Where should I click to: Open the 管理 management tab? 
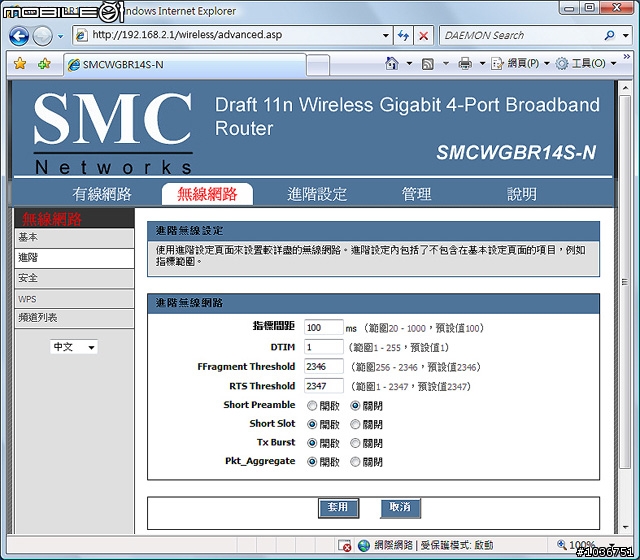pos(416,194)
